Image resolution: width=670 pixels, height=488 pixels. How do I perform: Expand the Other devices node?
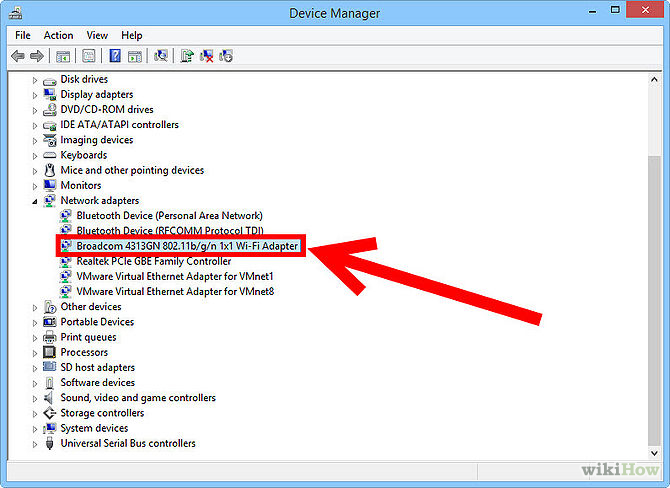35,308
